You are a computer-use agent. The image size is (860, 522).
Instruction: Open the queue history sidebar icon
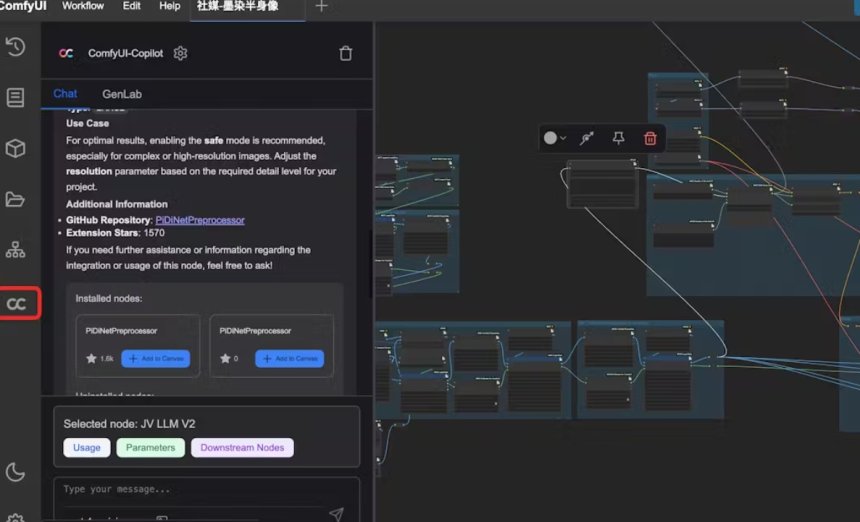[x=15, y=47]
